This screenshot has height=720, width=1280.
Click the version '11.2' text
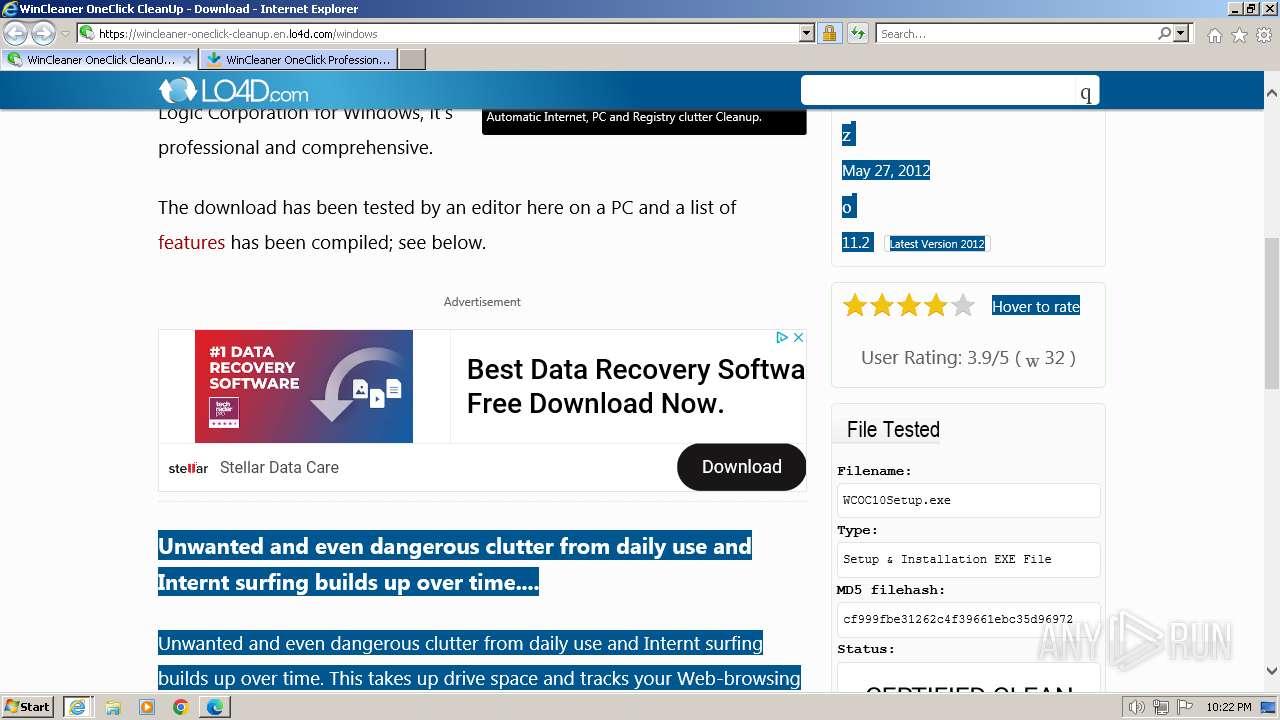click(857, 242)
